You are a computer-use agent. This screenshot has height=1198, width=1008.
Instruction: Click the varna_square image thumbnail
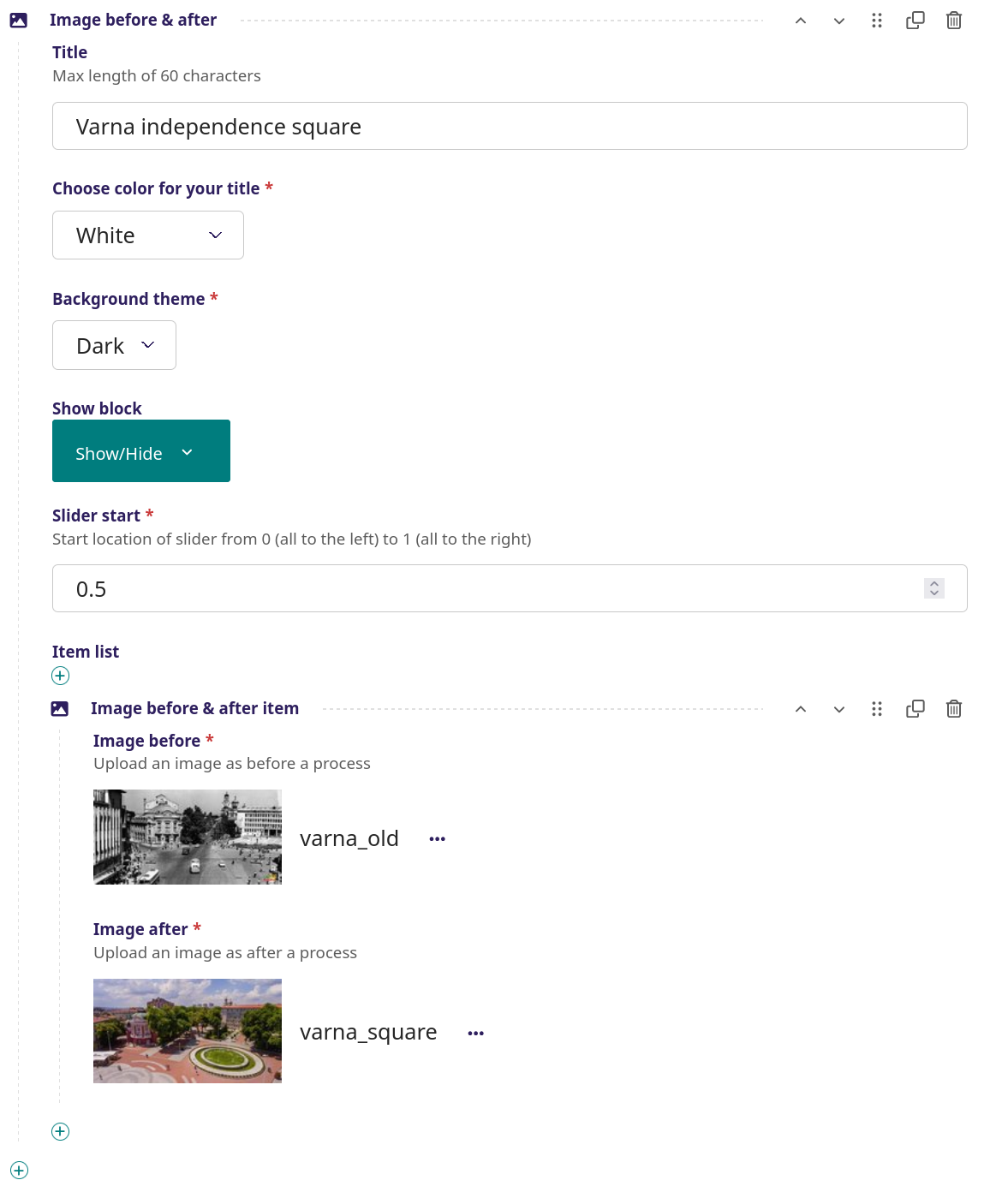point(188,1031)
